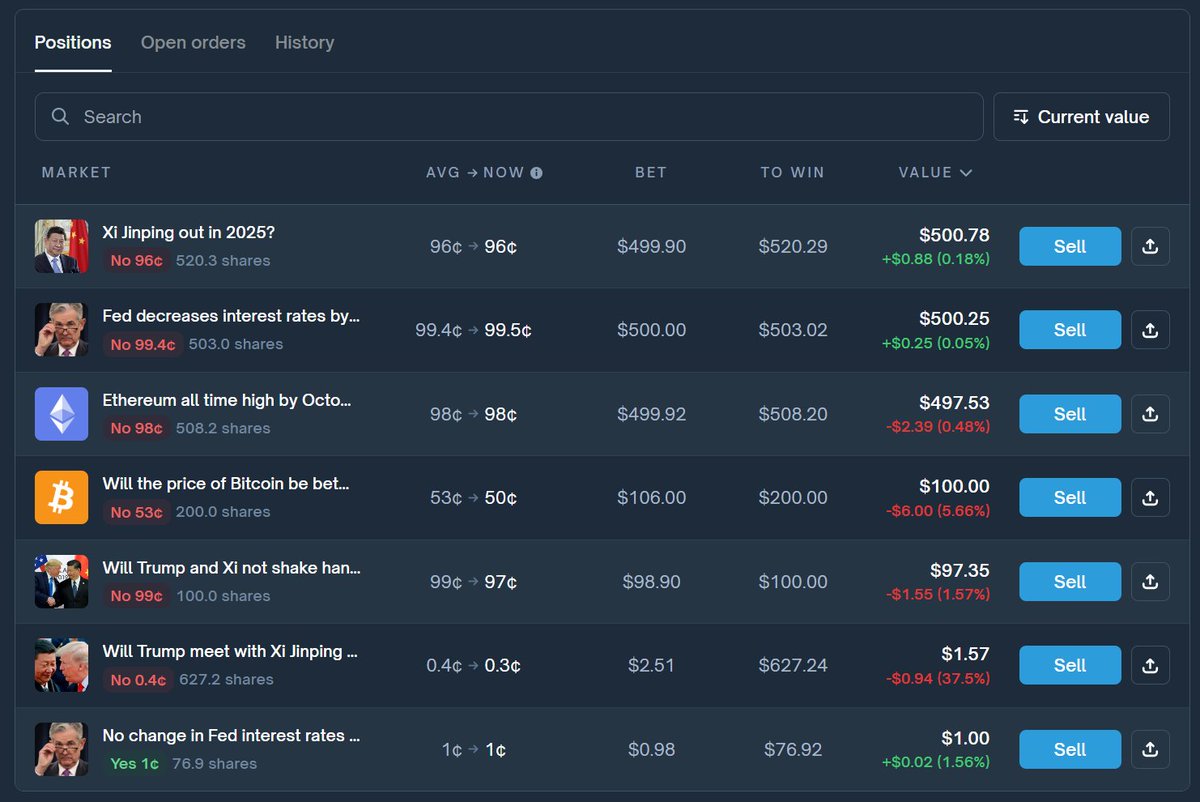
Task: Open the Ethereum logo market thumbnail
Action: click(x=62, y=414)
